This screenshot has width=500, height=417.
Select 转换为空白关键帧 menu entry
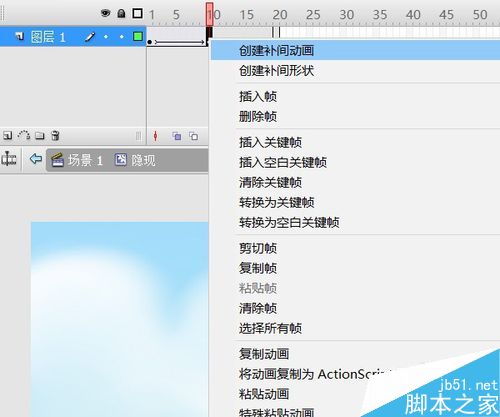pos(355,222)
